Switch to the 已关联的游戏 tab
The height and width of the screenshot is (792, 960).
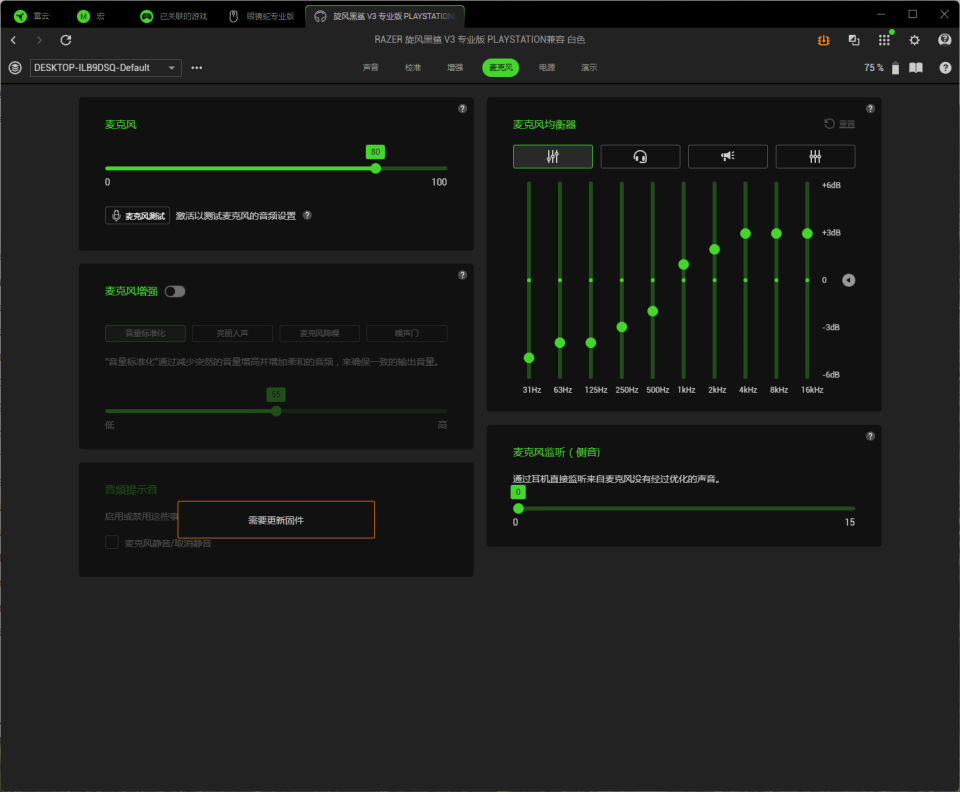pyautogui.click(x=174, y=16)
